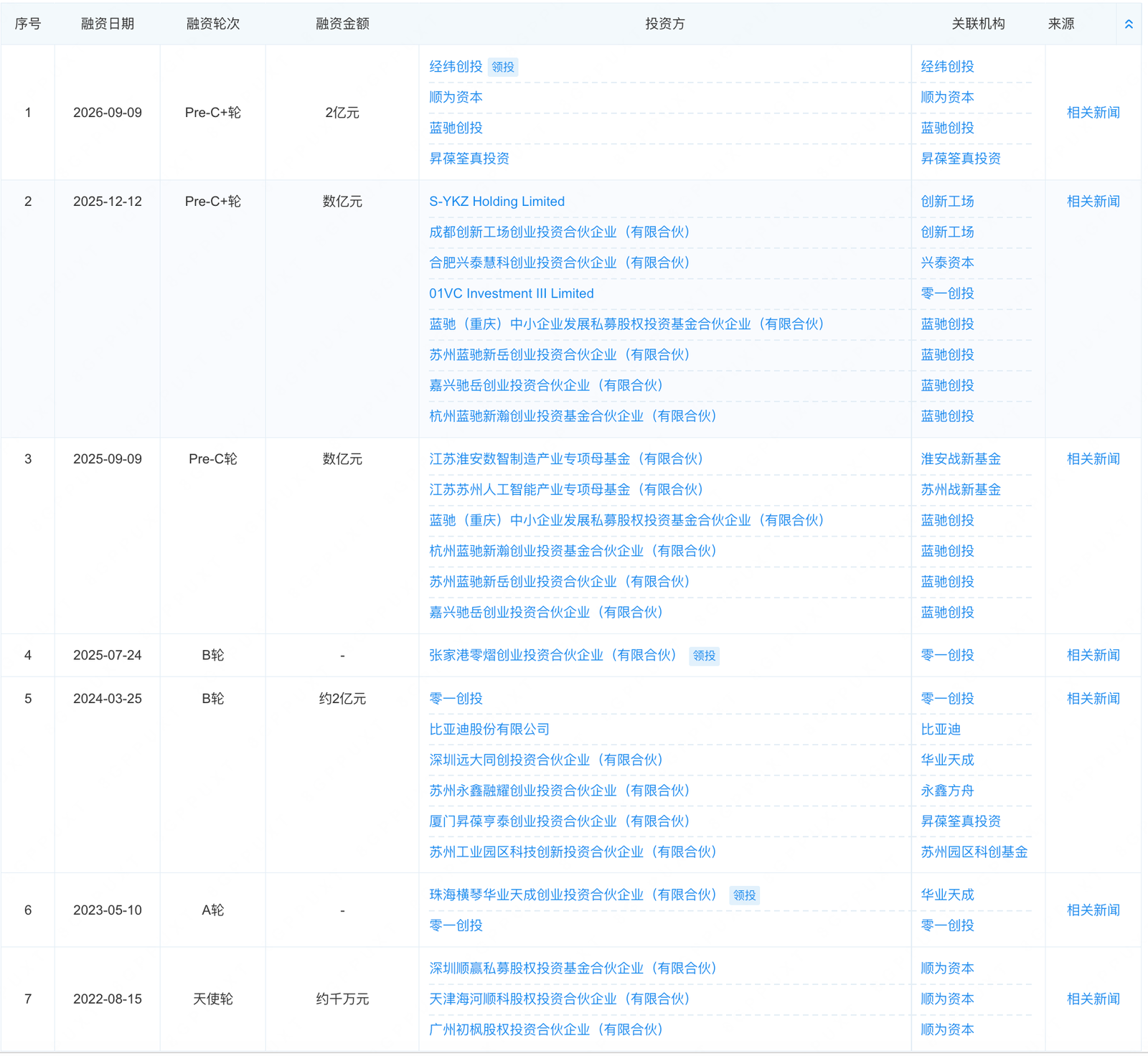View 相关新闻 for the 2022-08-15 天使轮

coord(1093,999)
